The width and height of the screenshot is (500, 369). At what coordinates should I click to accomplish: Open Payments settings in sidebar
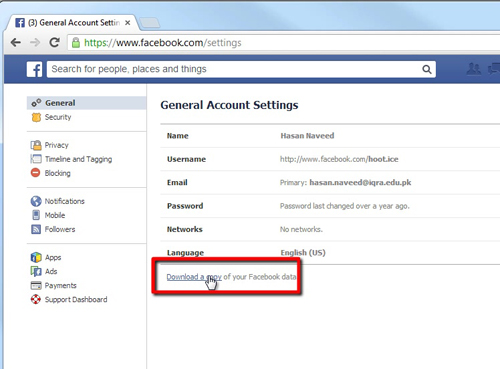[x=61, y=286]
